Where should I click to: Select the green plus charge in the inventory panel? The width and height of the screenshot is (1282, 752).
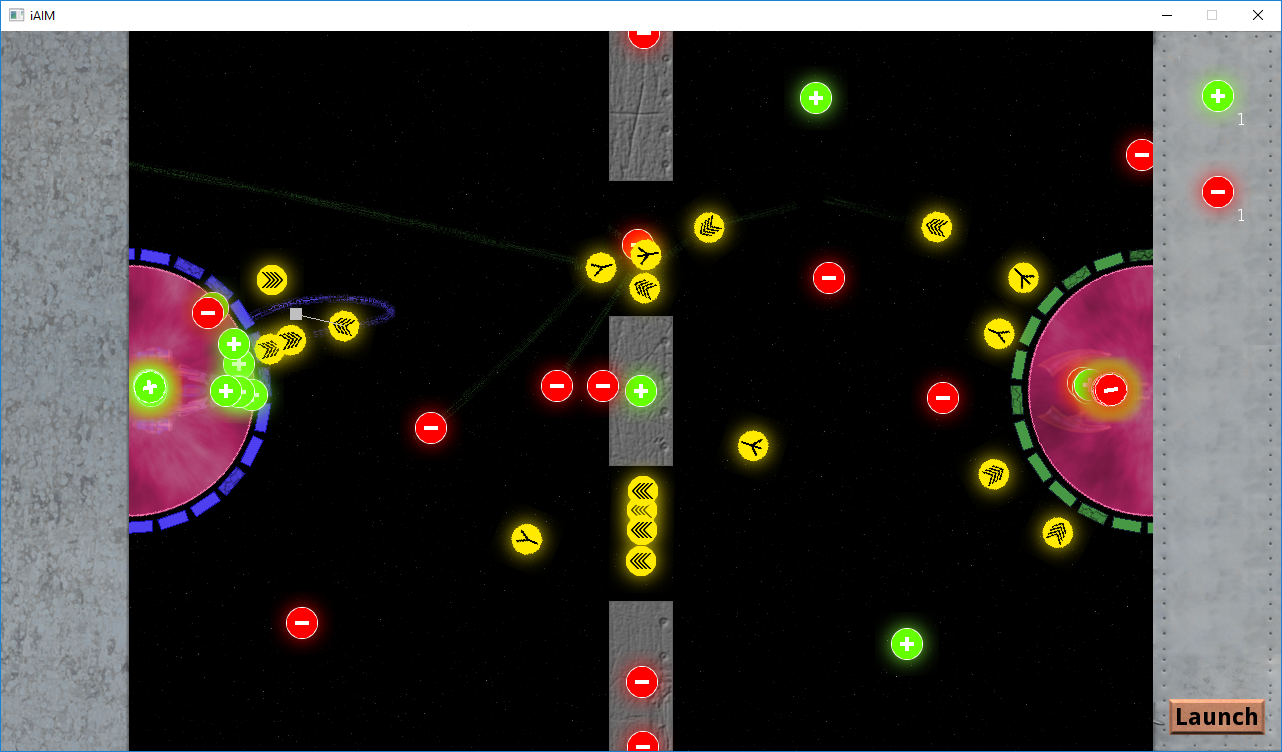[x=1217, y=96]
